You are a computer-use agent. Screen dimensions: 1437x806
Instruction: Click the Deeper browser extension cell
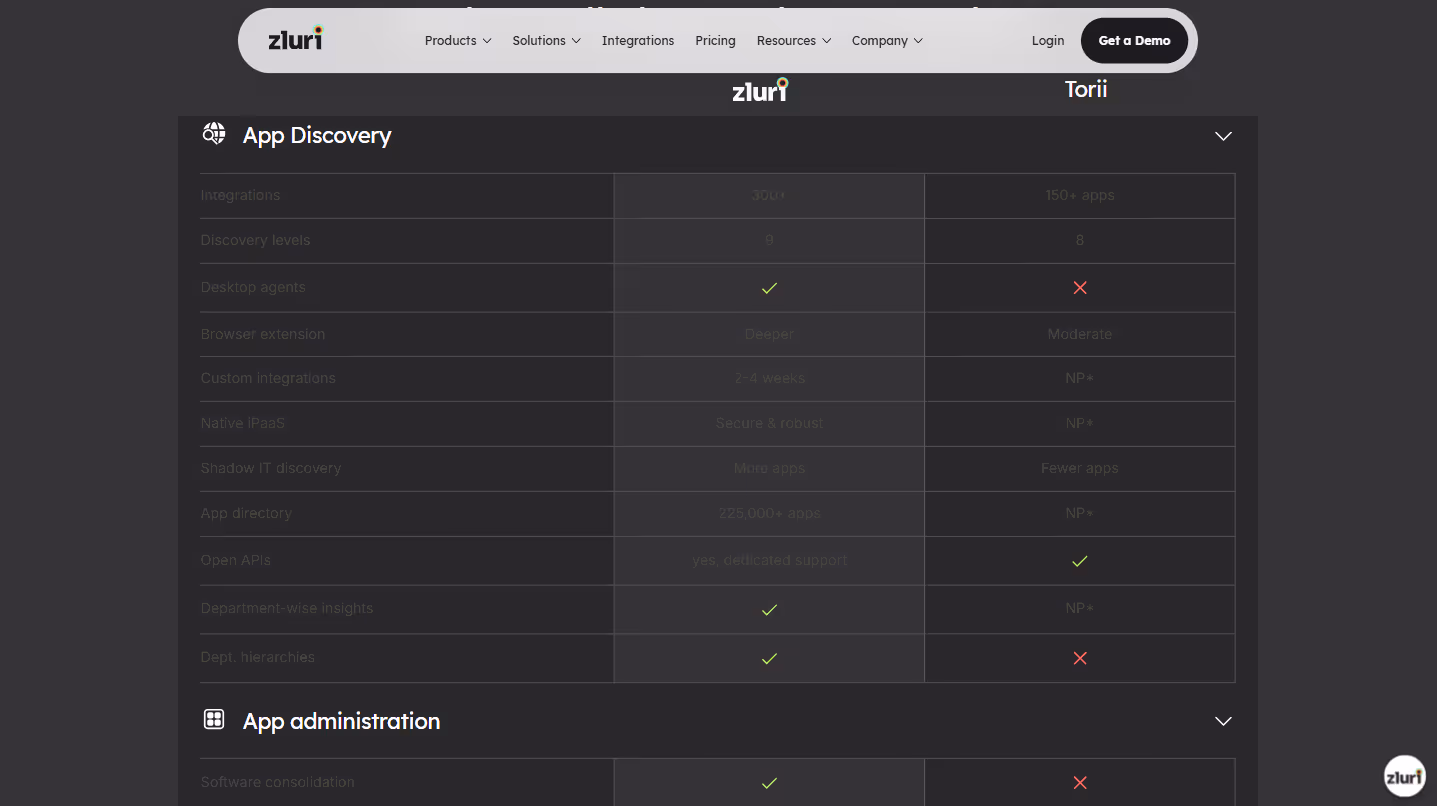pyautogui.click(x=769, y=334)
